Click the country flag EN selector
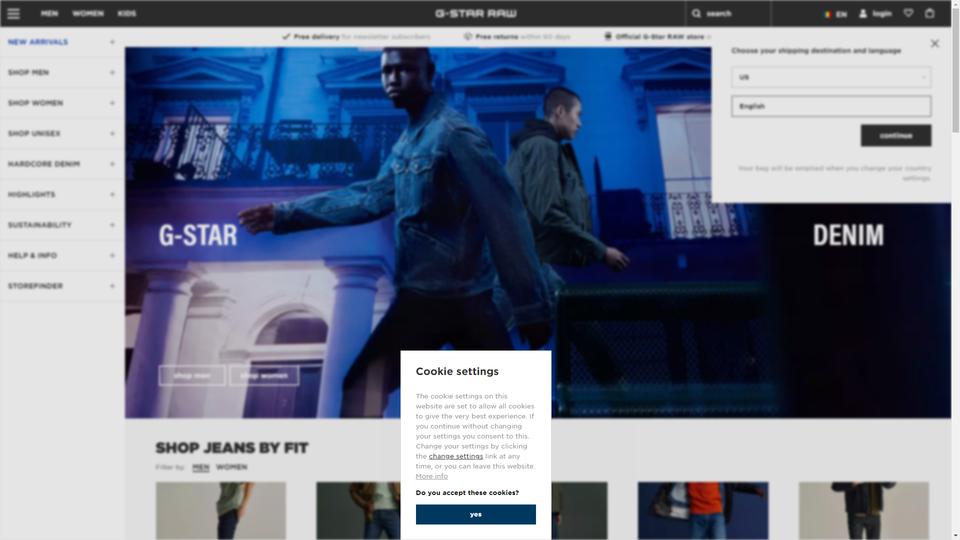 pos(836,14)
